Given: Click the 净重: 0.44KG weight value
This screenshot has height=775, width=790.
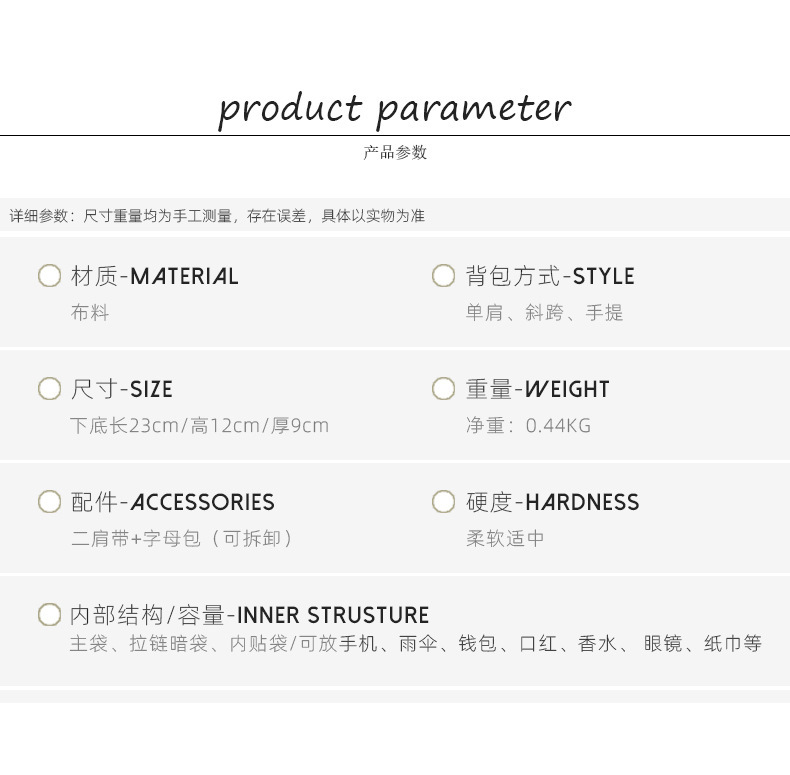Looking at the screenshot, I should (x=528, y=426).
